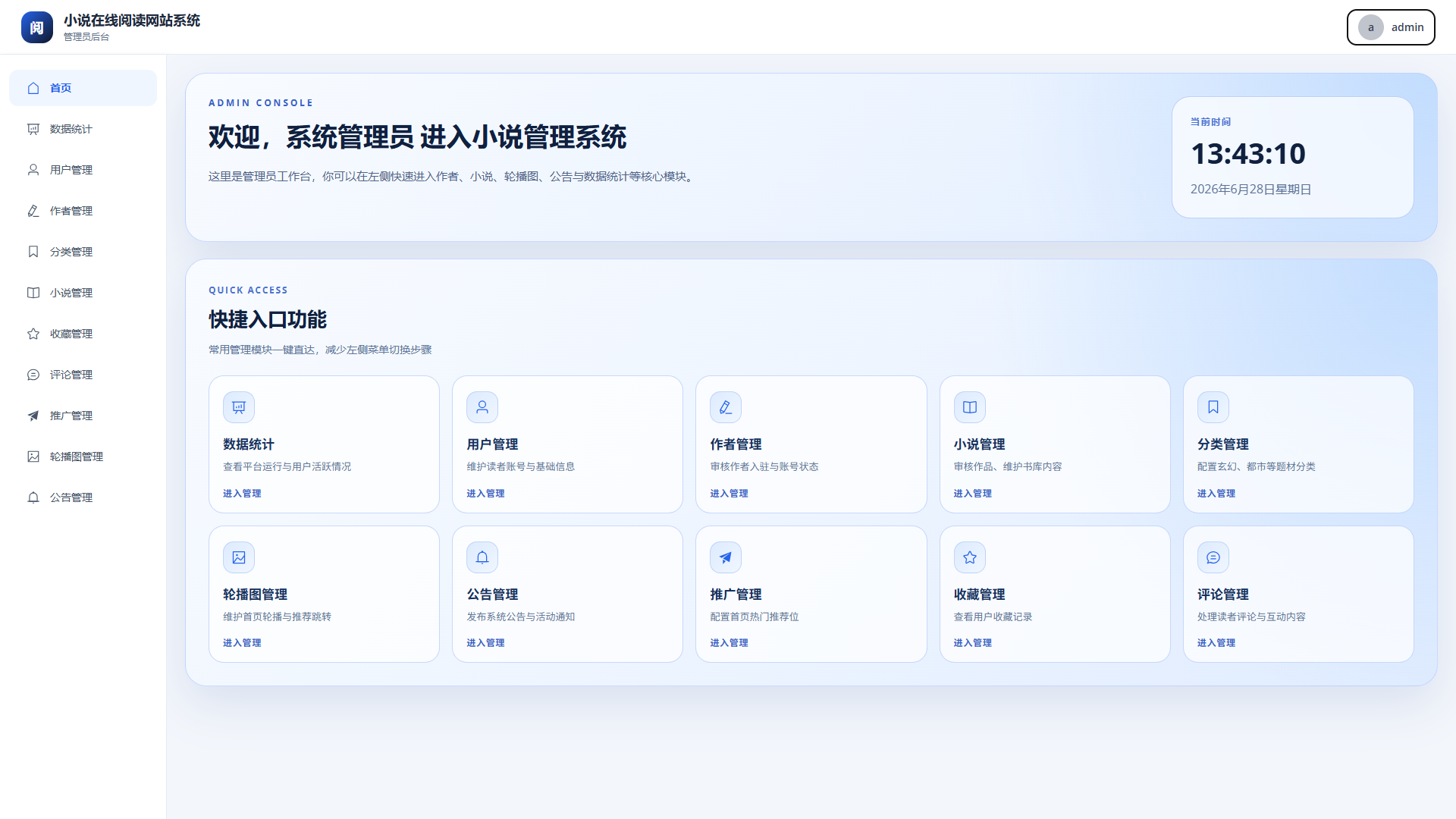
Task: Click the 小说管理 card book icon
Action: point(970,407)
